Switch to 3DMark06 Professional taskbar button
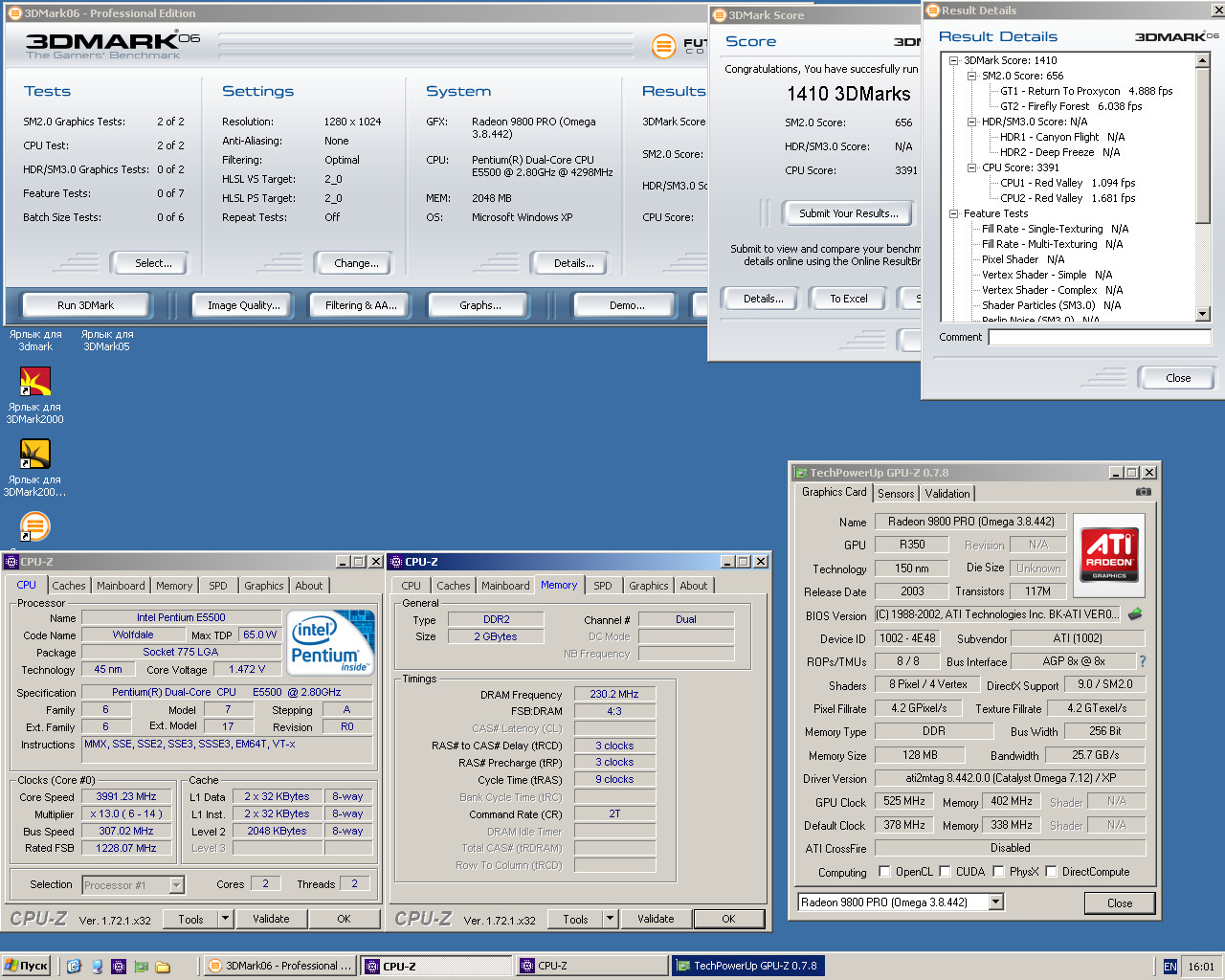 tap(281, 967)
